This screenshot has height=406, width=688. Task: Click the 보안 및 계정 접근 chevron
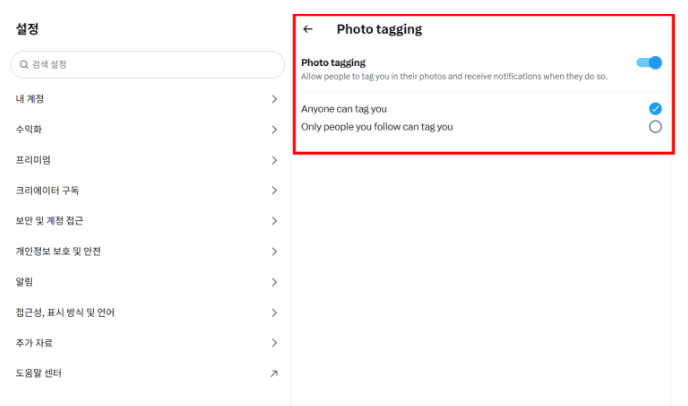(274, 221)
